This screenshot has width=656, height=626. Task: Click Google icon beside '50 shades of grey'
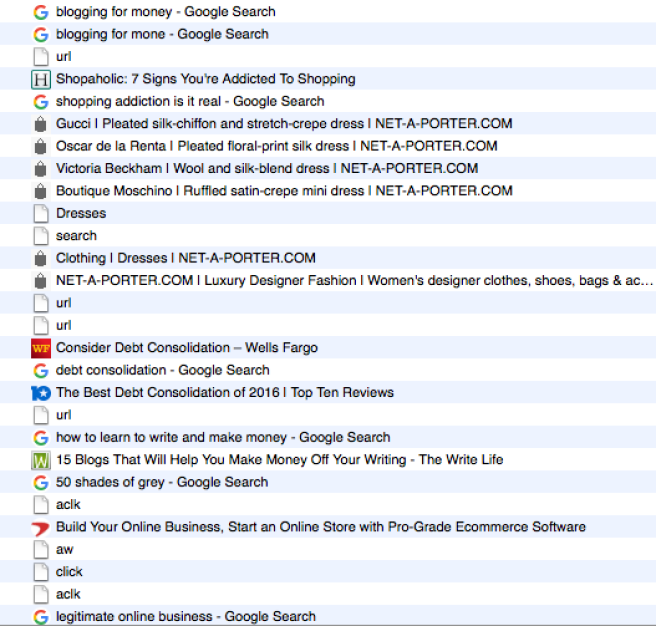click(40, 482)
